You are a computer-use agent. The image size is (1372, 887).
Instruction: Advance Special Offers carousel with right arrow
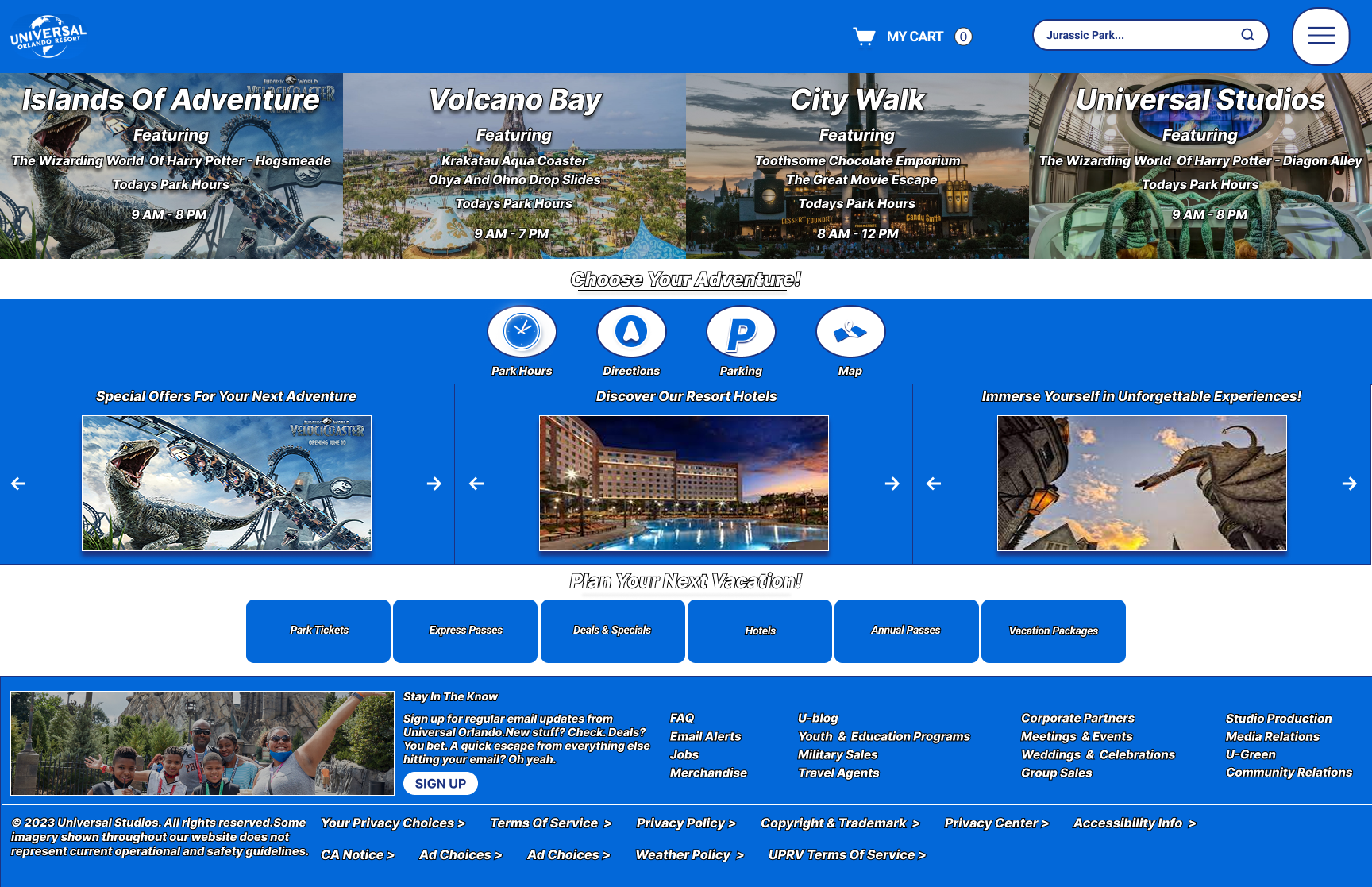(x=434, y=484)
